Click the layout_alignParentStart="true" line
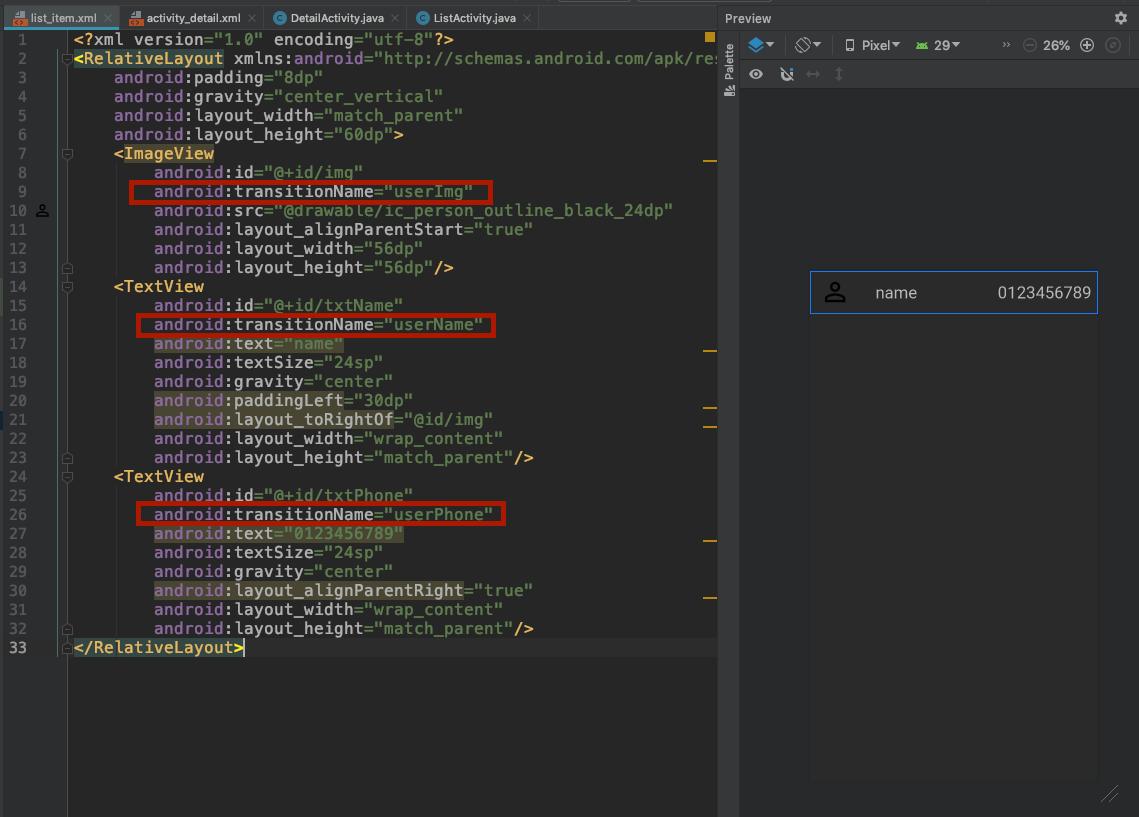Viewport: 1139px width, 817px height. (x=343, y=229)
